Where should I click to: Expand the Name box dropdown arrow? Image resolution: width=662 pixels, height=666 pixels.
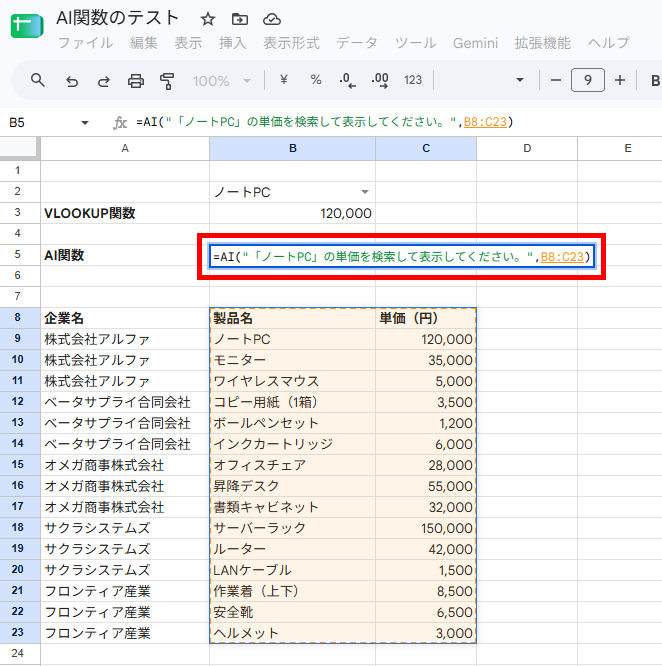[85, 123]
